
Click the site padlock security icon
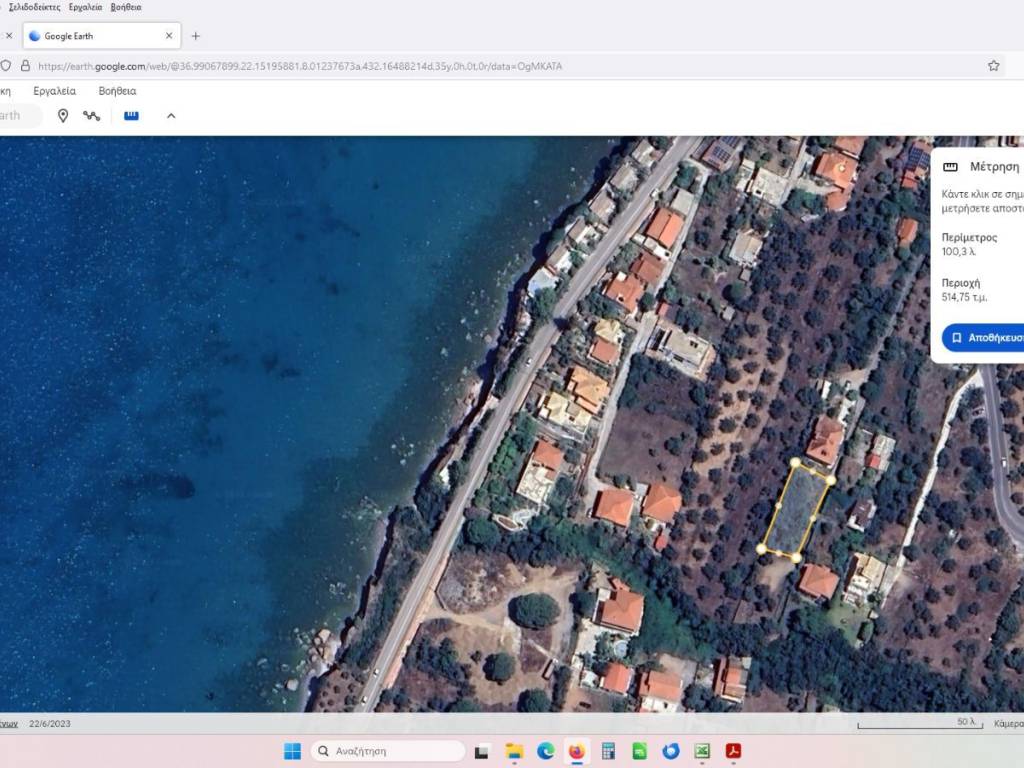coord(25,66)
